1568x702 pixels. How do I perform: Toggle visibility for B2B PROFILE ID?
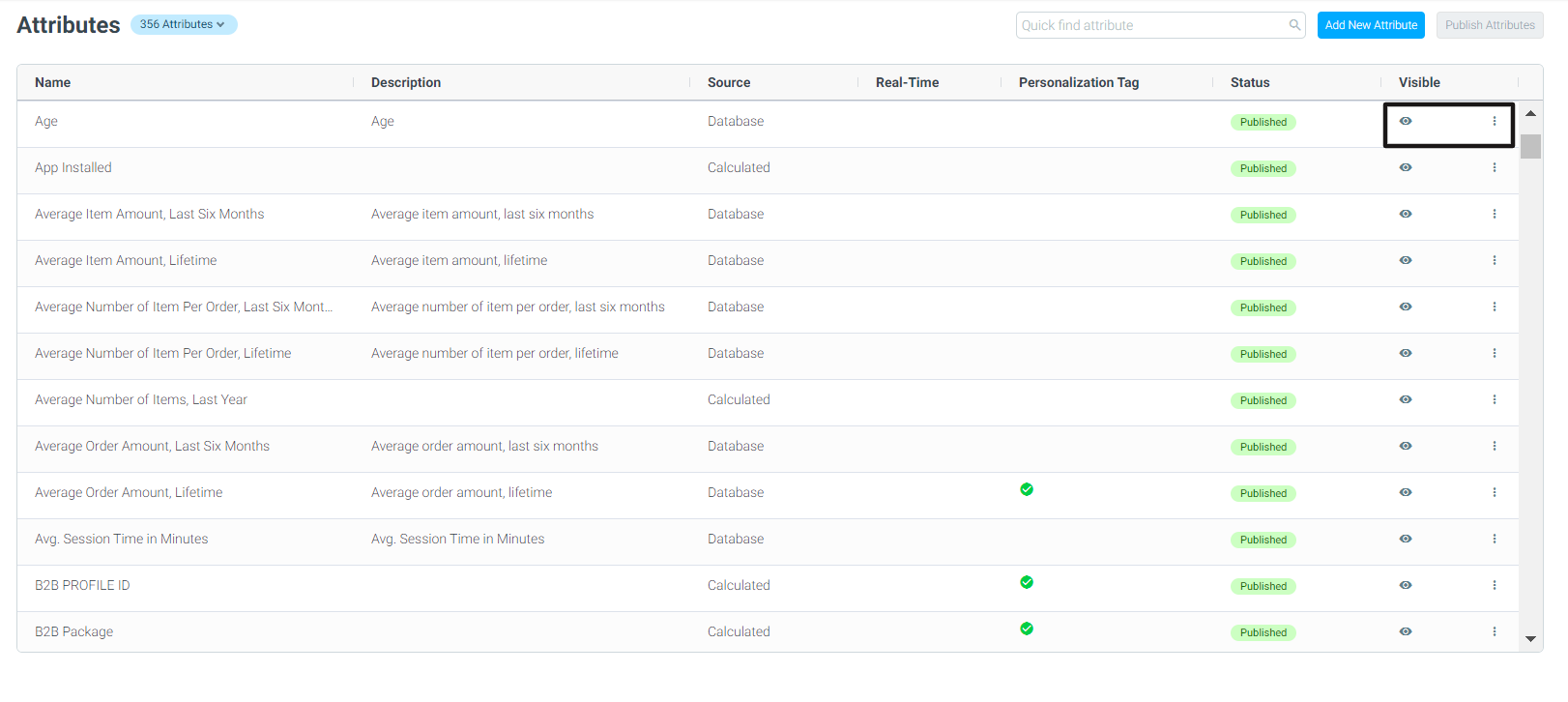(1406, 585)
